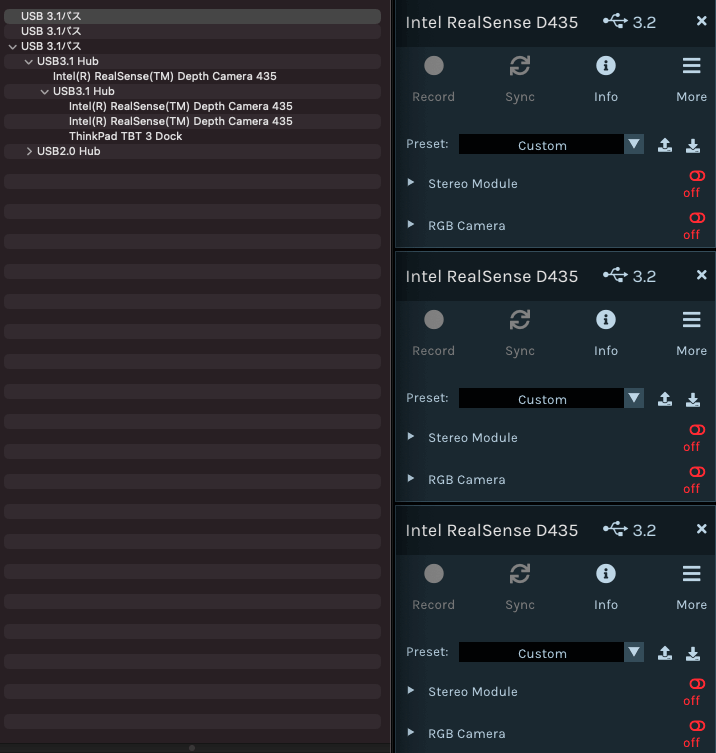Expand RGB Camera in third panel
This screenshot has height=753, width=716.
click(x=411, y=733)
